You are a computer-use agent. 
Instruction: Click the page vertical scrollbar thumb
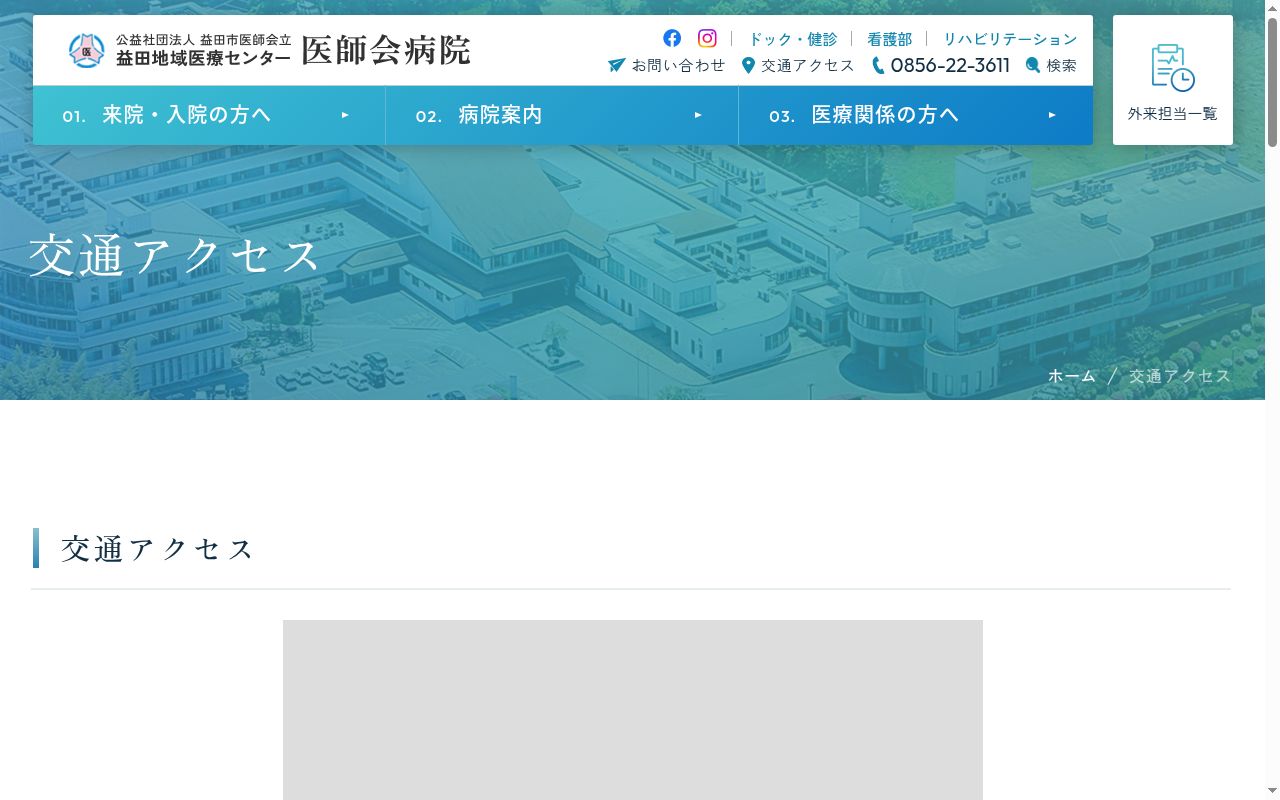coord(1272,82)
